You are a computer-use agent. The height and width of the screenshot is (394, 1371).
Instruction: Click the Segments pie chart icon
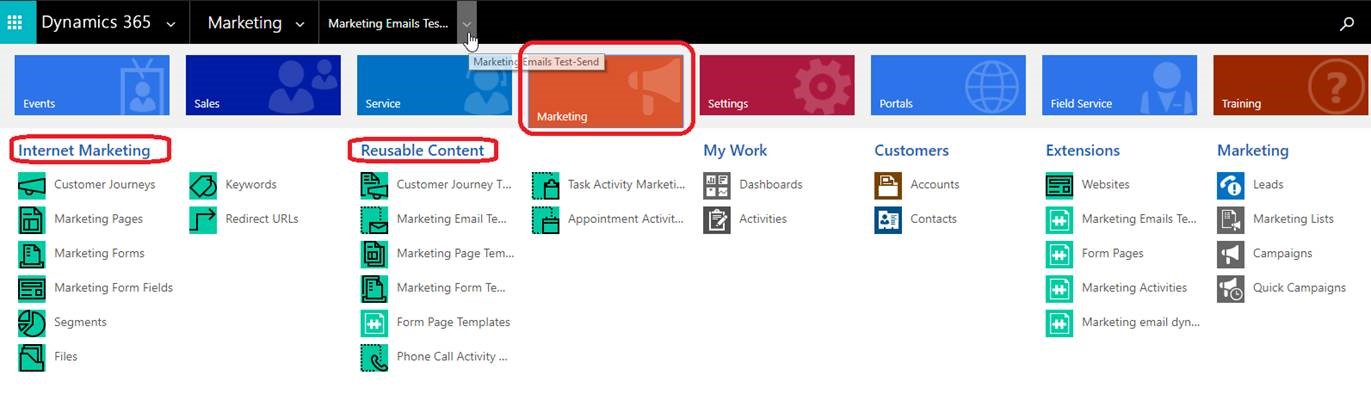point(32,322)
